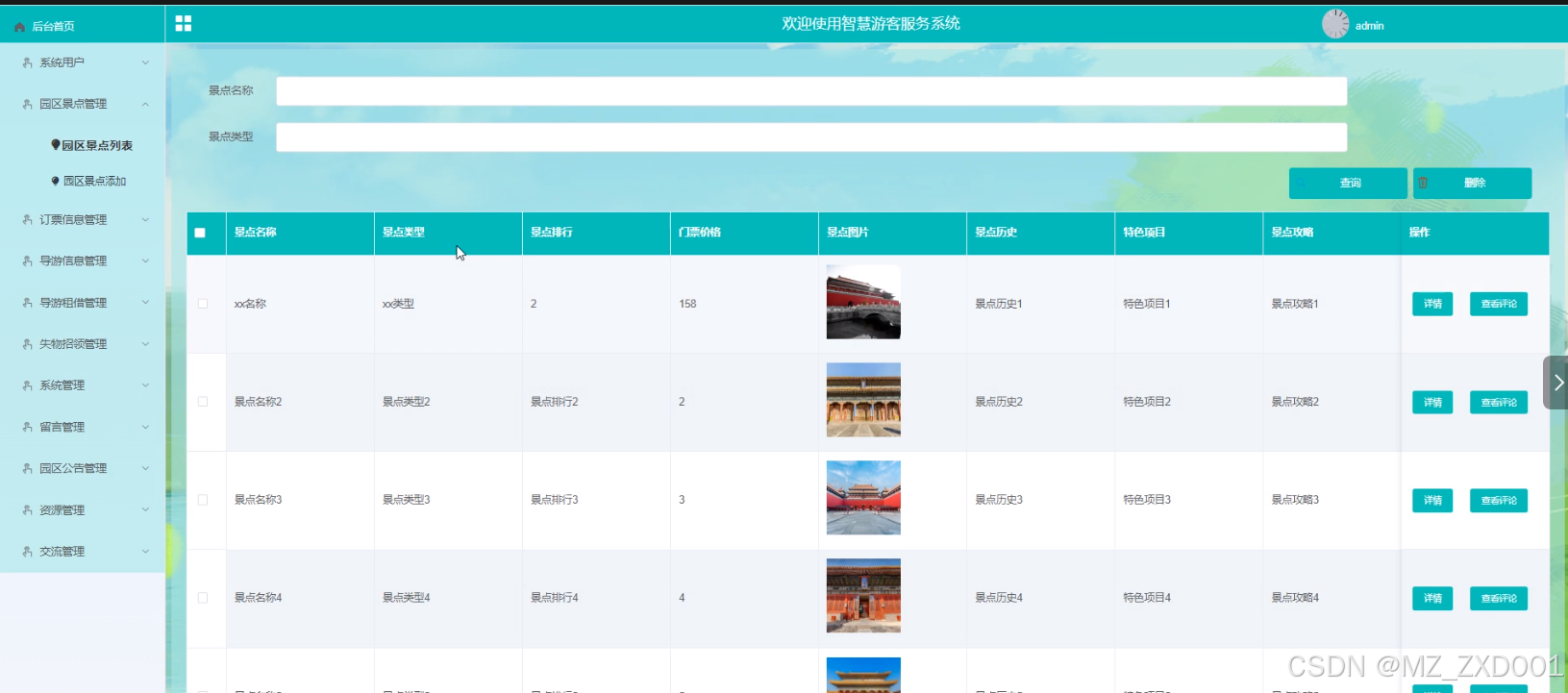
Task: Expand the 失物招领管理 chevron
Action: click(145, 344)
